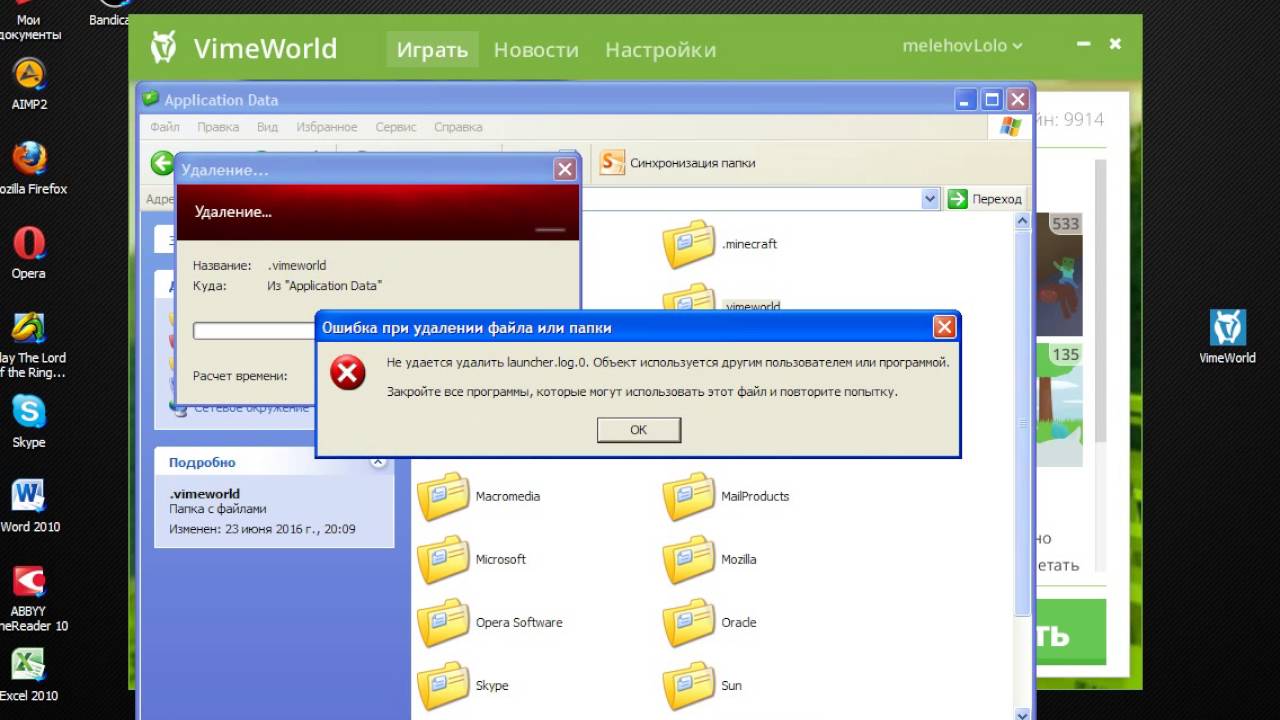This screenshot has height=720, width=1280.
Task: Open the Справка menu in Explorer
Action: [x=458, y=127]
